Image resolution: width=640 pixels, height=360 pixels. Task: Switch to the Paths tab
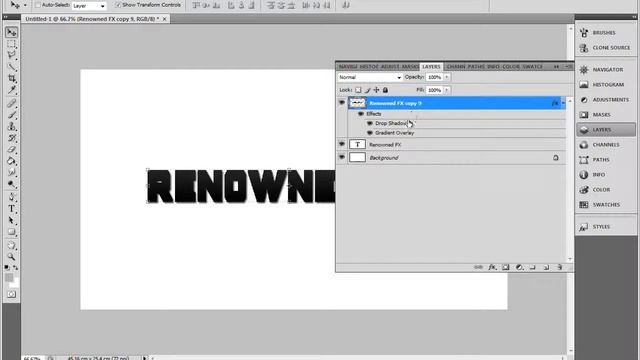pos(476,67)
